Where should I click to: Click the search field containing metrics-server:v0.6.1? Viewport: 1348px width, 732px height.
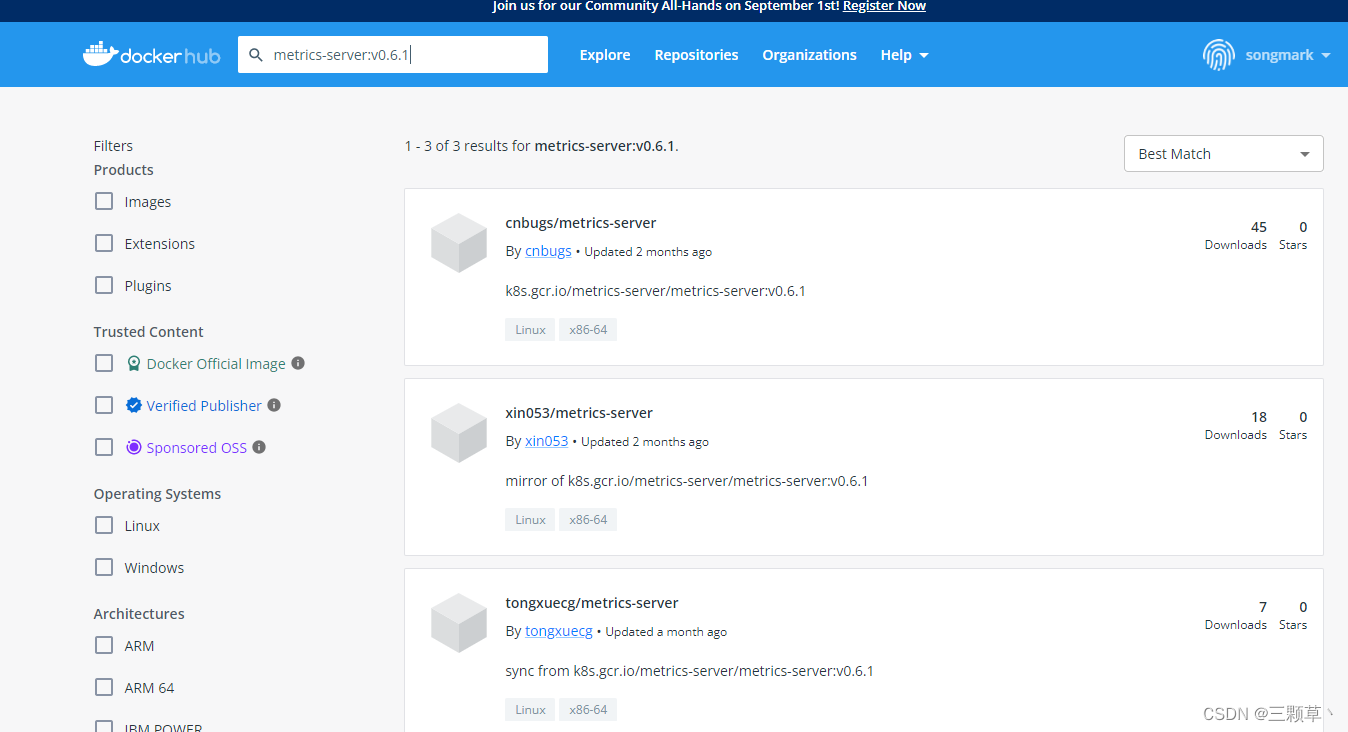pyautogui.click(x=393, y=55)
